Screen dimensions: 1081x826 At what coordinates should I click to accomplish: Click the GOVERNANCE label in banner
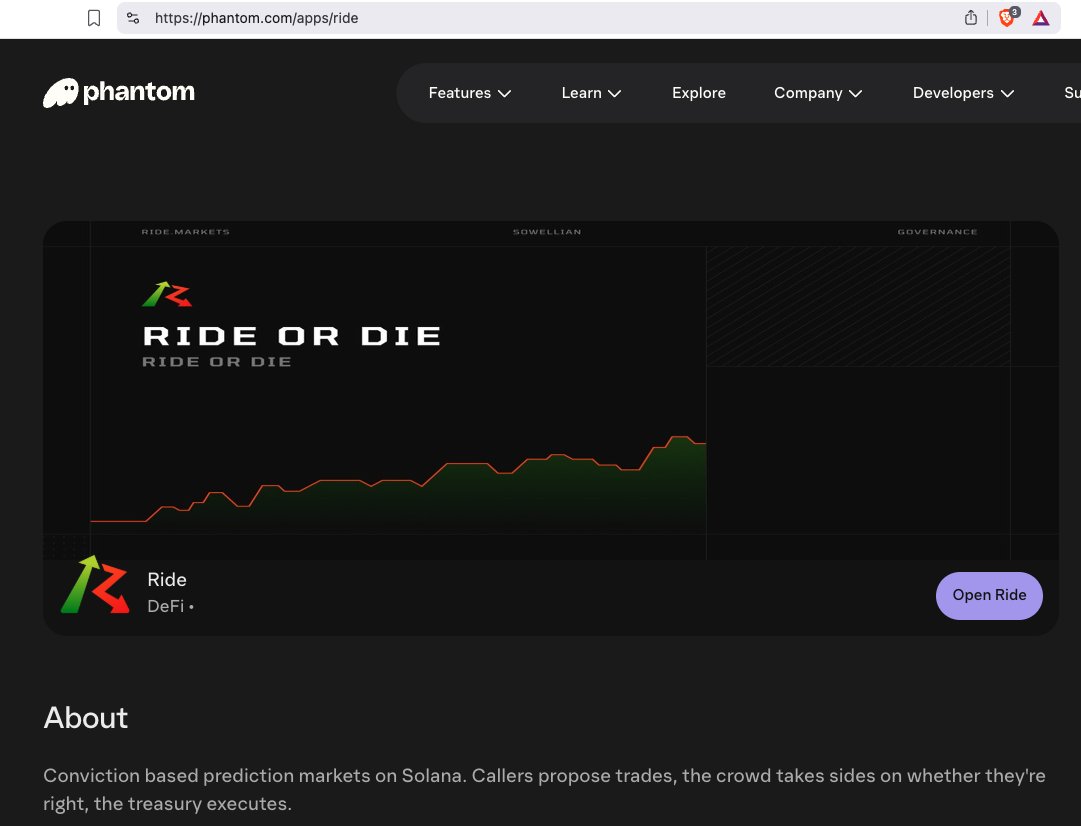pos(937,232)
